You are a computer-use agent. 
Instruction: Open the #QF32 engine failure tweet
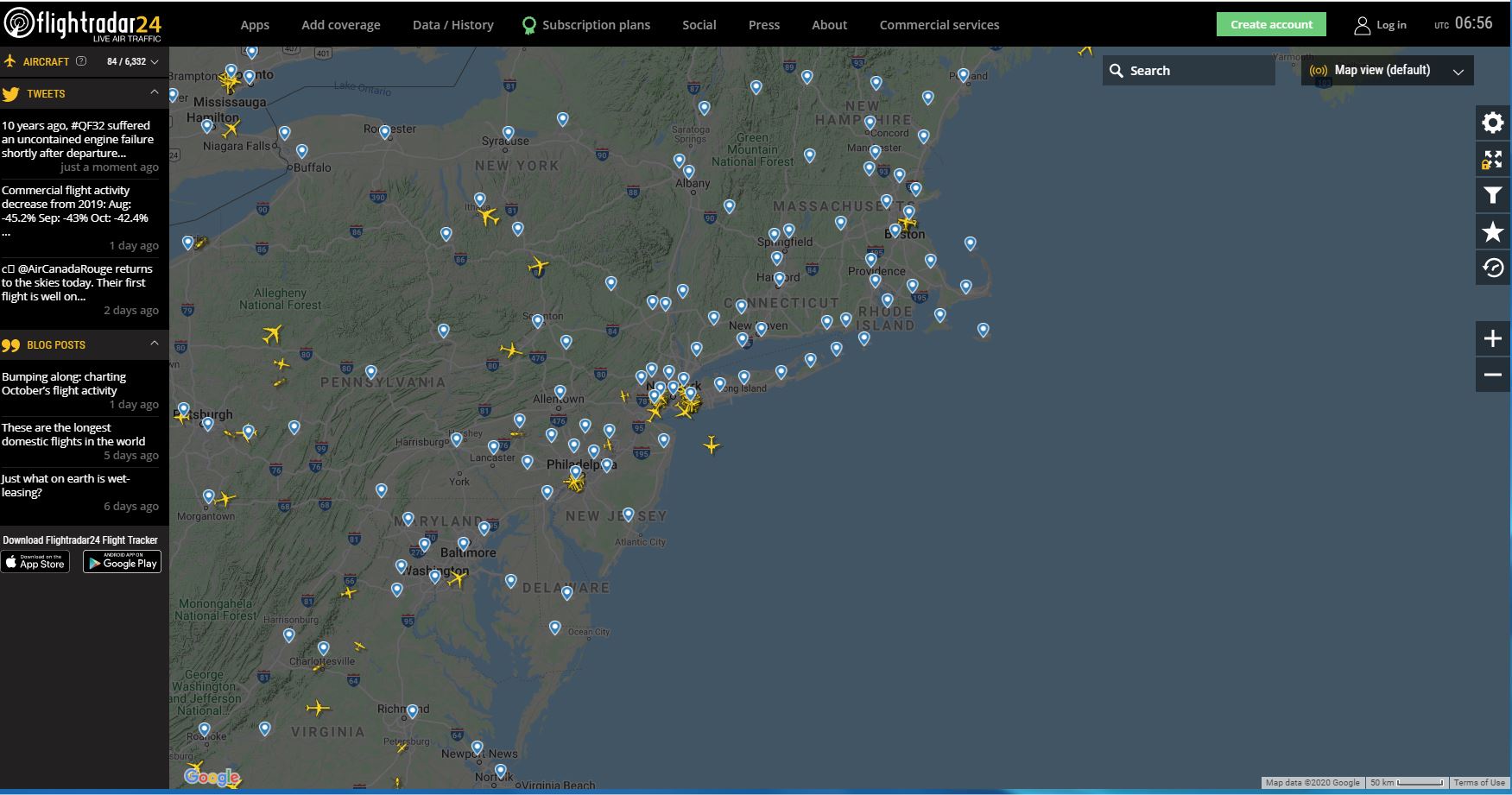pos(78,140)
